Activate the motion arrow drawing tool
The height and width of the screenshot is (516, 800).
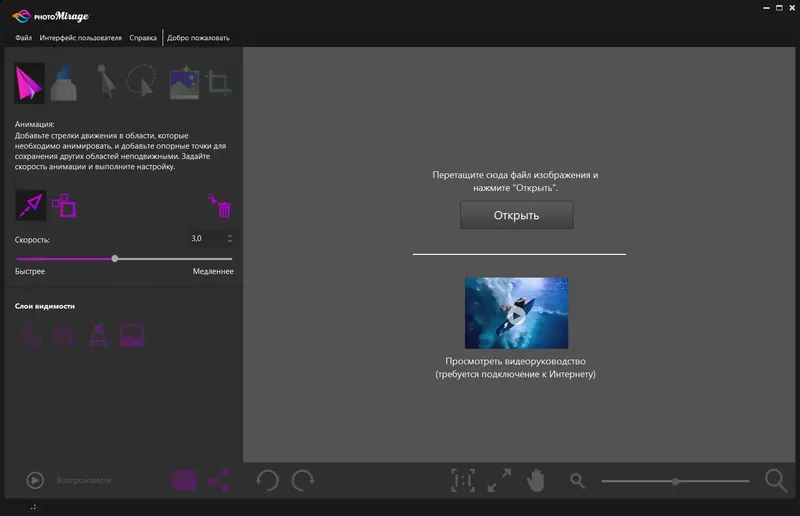(x=31, y=205)
